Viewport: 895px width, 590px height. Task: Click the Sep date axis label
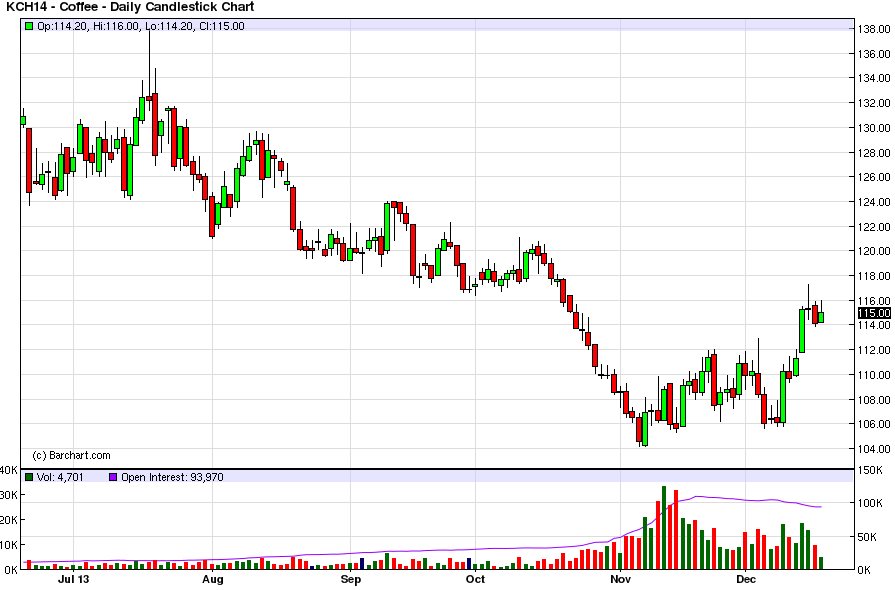click(350, 580)
